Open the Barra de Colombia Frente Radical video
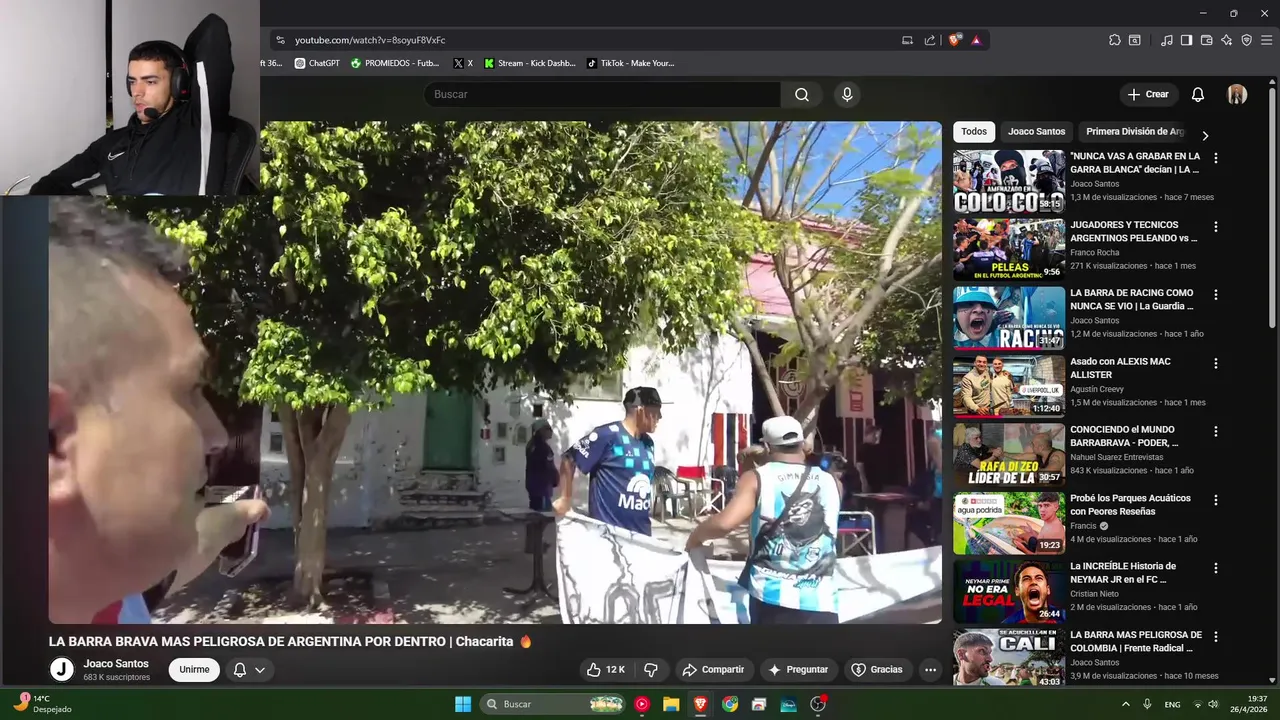 (1009, 657)
